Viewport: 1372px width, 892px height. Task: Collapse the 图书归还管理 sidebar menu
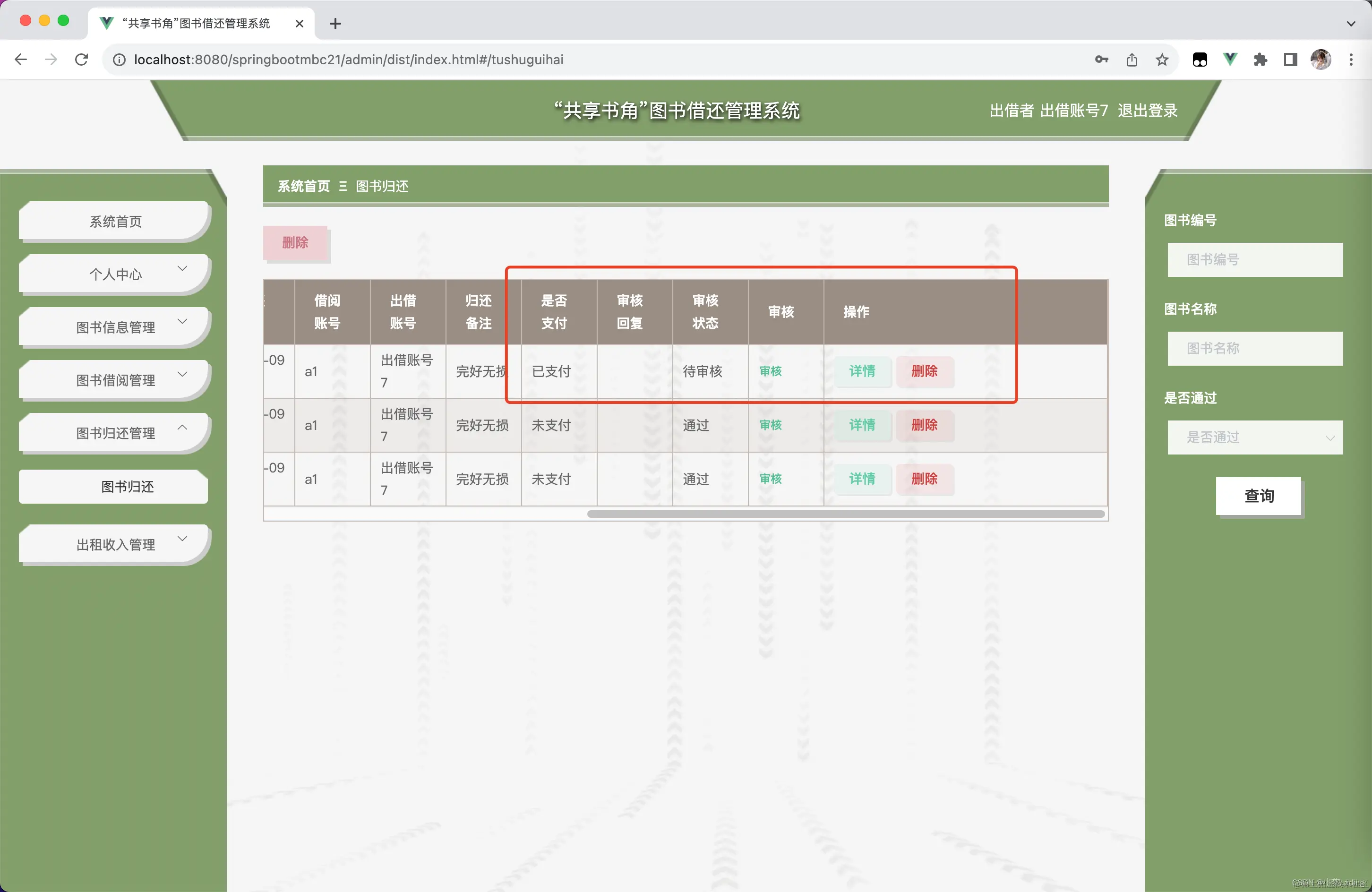click(x=115, y=433)
